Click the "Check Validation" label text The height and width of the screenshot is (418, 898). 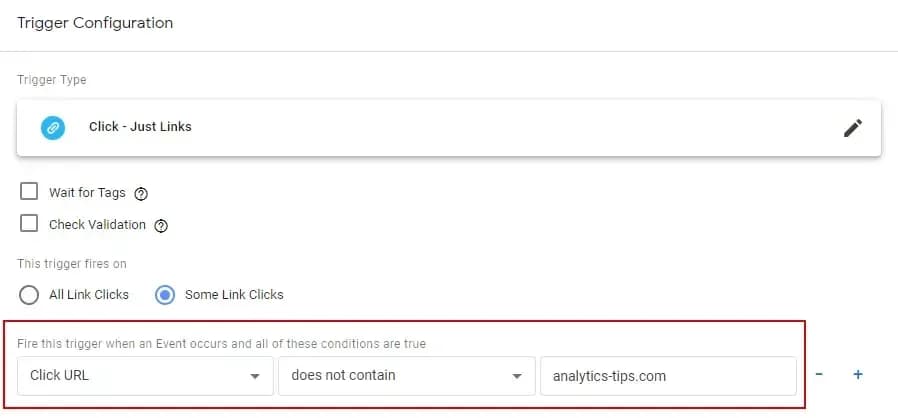pos(97,225)
